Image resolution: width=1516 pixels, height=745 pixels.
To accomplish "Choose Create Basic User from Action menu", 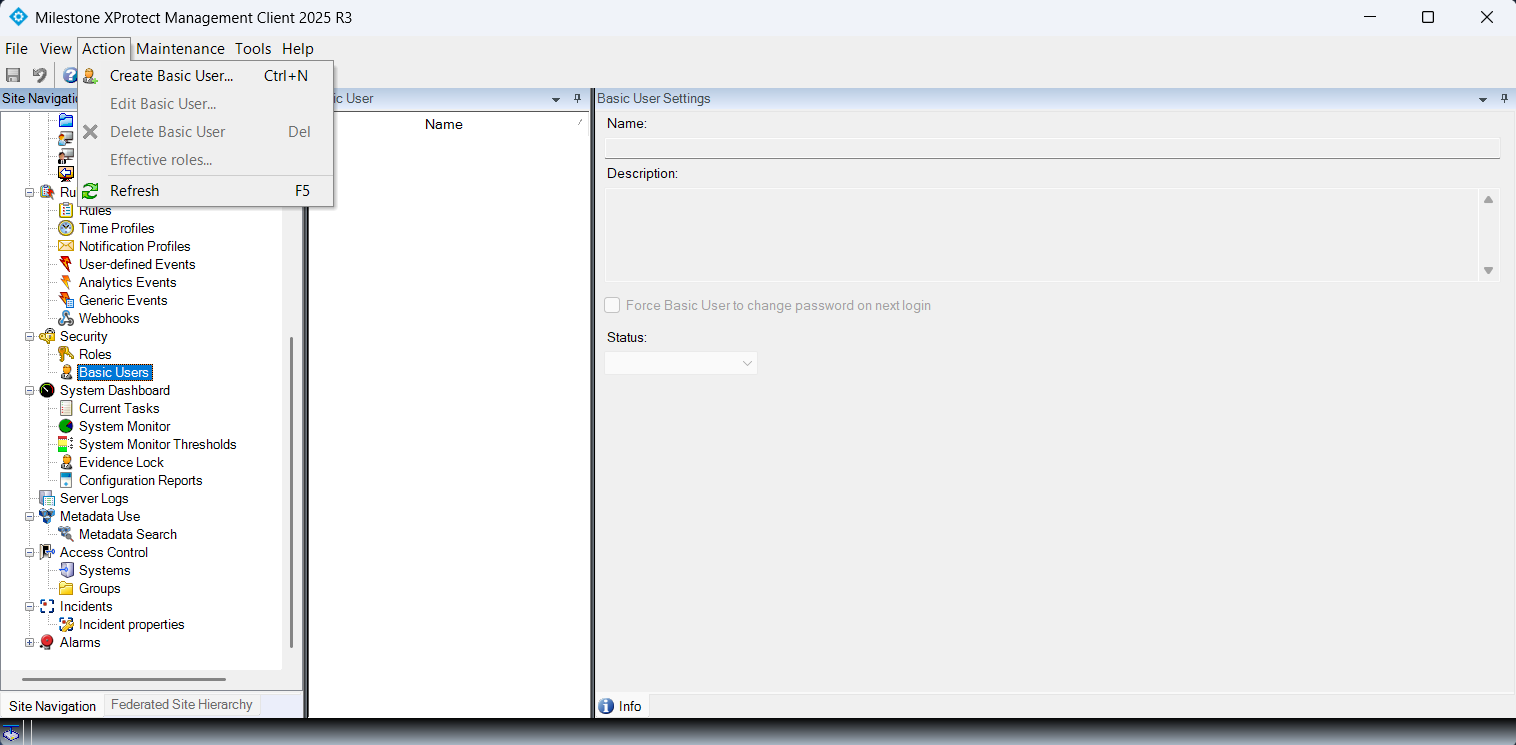I will (x=171, y=76).
